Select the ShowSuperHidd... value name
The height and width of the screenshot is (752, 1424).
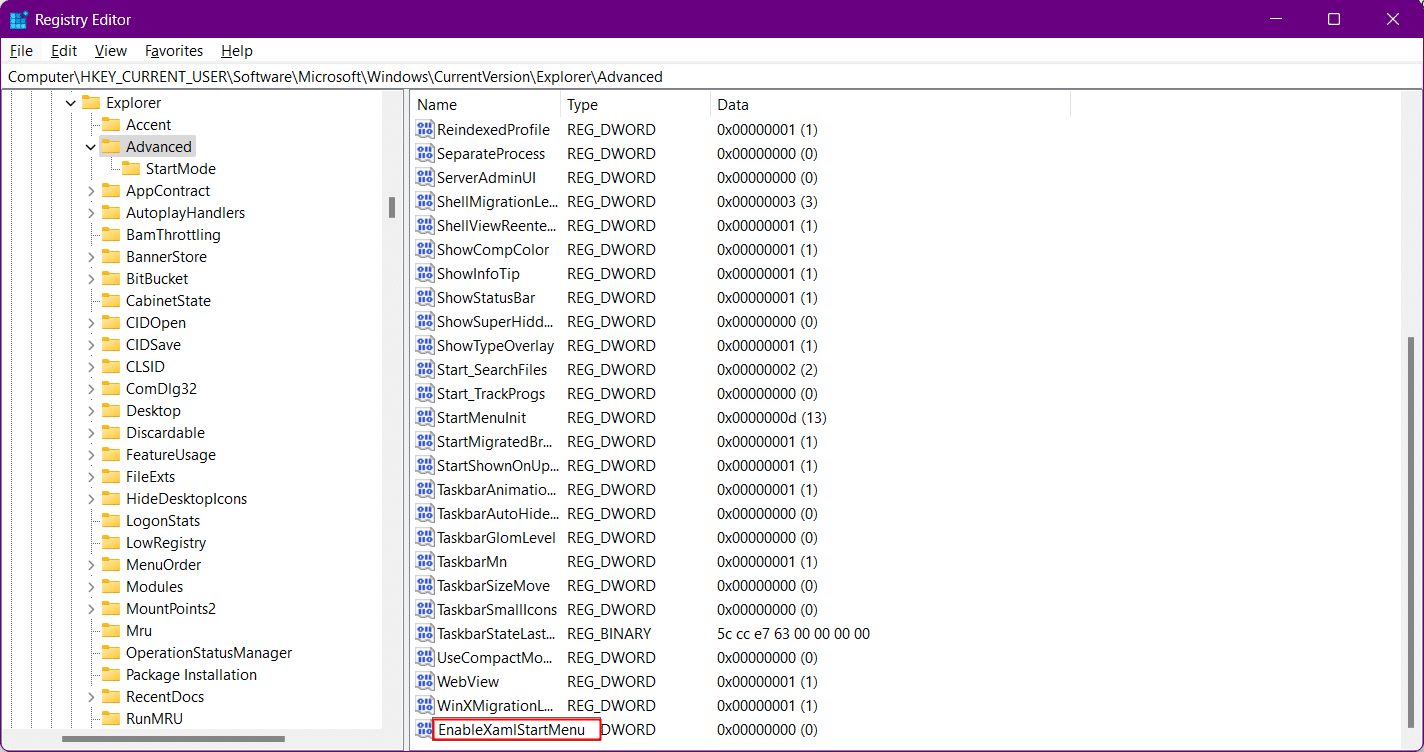coord(495,322)
